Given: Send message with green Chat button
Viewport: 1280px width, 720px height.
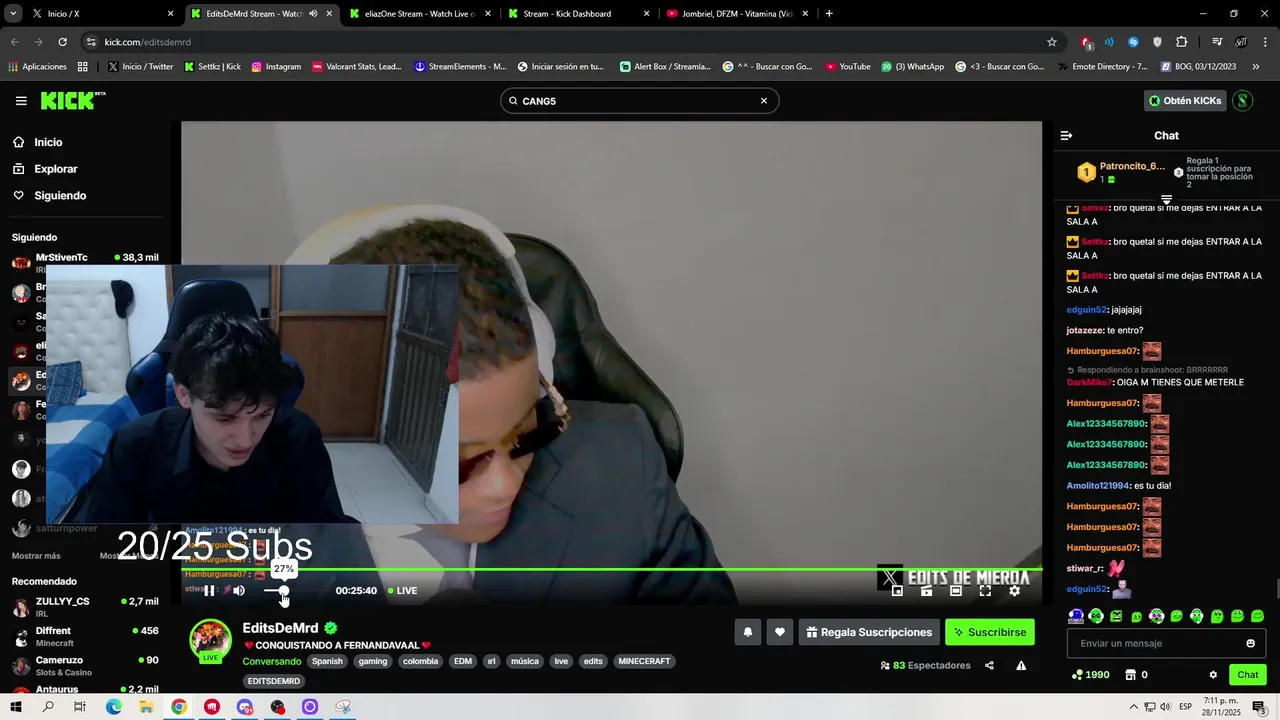Looking at the screenshot, I should click(1247, 675).
